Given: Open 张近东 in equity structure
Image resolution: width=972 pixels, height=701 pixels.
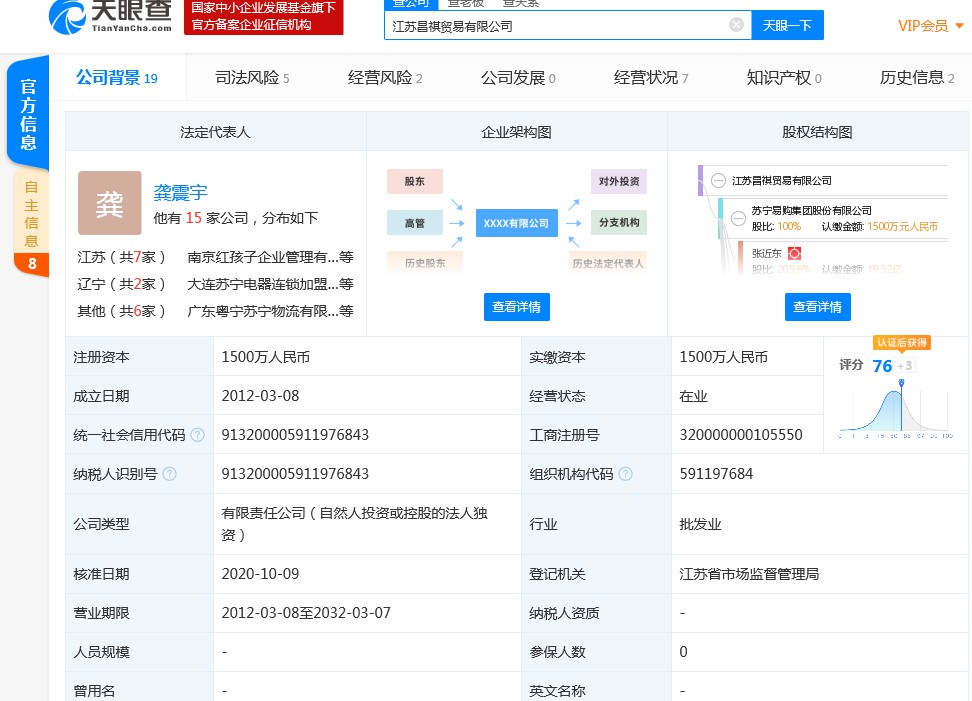Looking at the screenshot, I should pyautogui.click(x=767, y=253).
